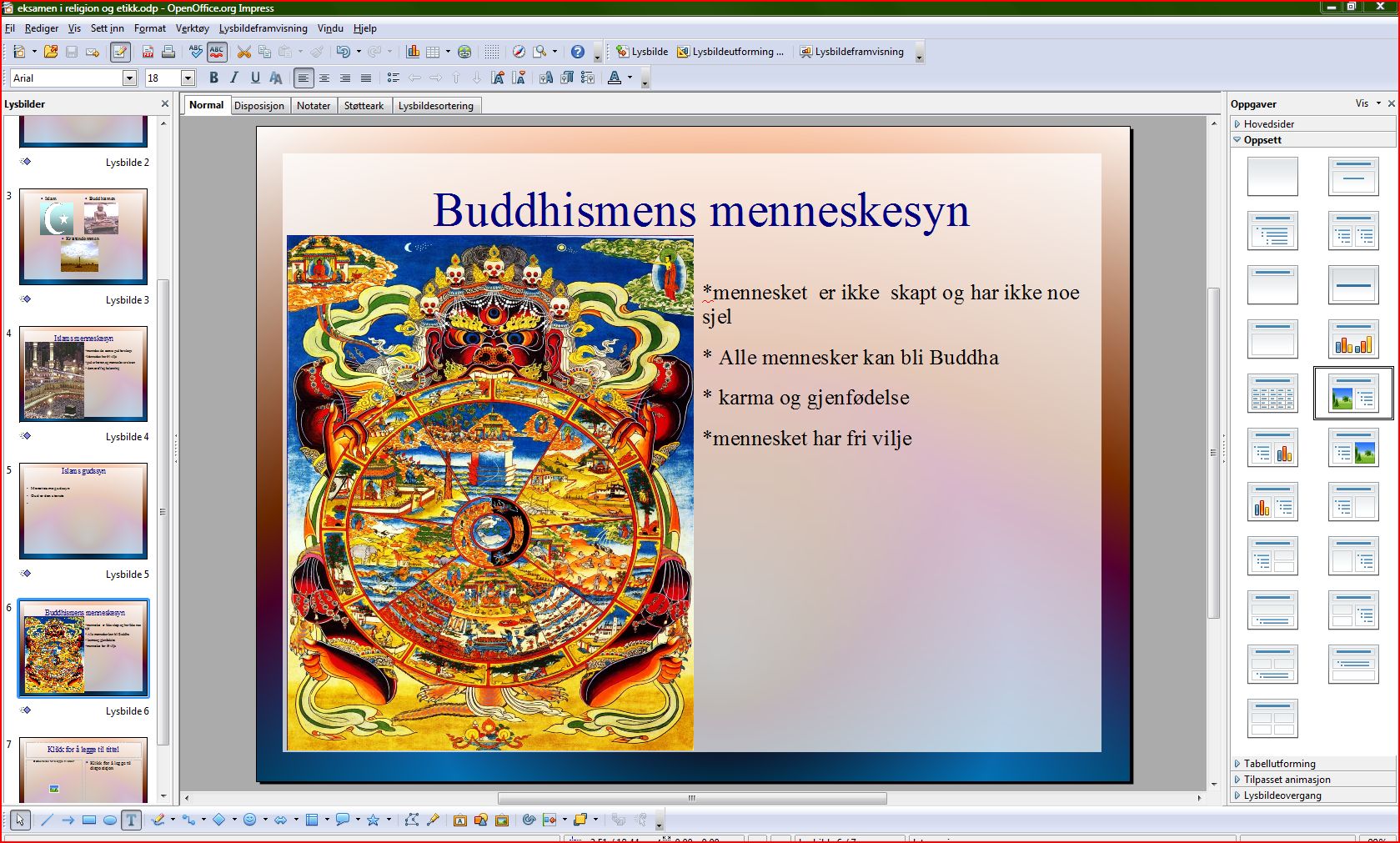Screen dimensions: 1400x843
Task: Open the New document dropdown arrow
Action: click(34, 52)
